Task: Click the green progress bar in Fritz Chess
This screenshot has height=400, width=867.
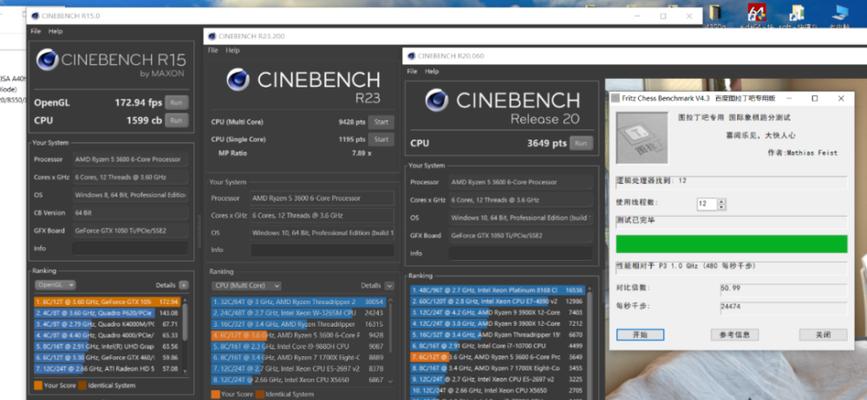Action: point(732,244)
